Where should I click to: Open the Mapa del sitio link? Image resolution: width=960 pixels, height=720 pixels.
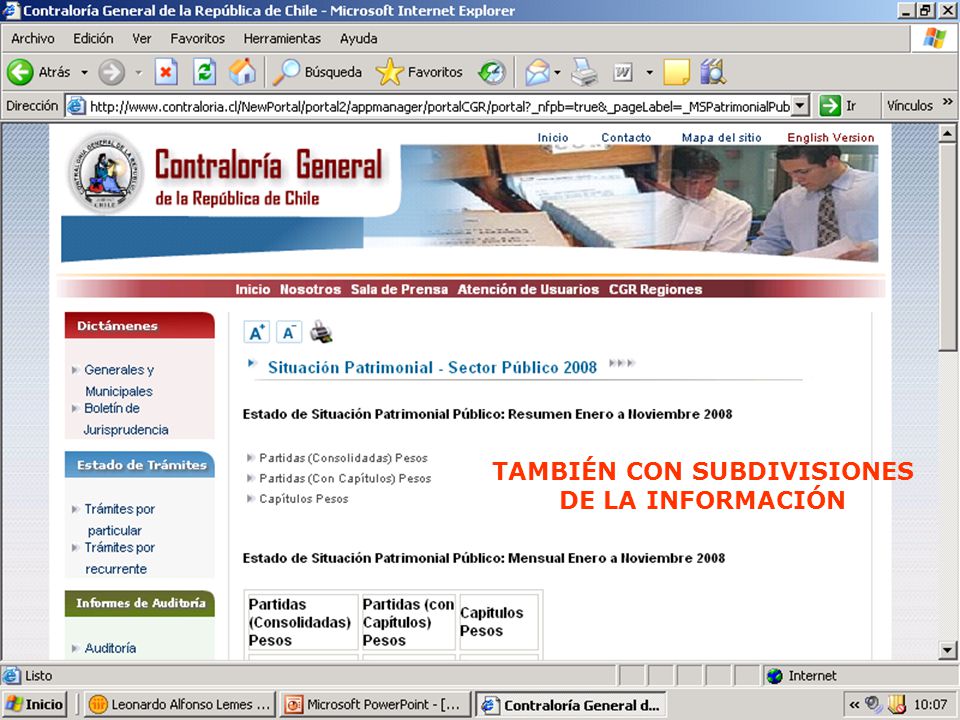pyautogui.click(x=721, y=138)
